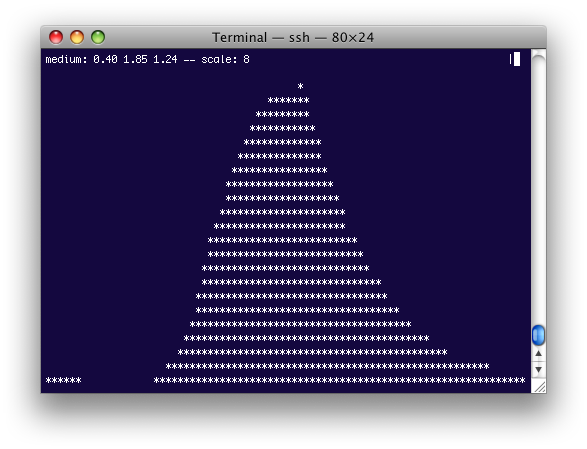Click the load value 1.24
587x449 pixels.
point(165,60)
